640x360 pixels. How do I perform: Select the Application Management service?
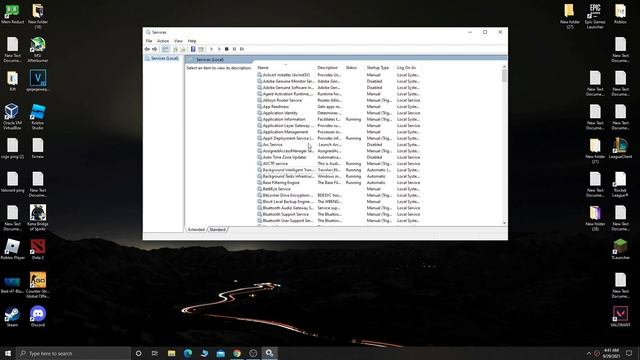pyautogui.click(x=339, y=132)
